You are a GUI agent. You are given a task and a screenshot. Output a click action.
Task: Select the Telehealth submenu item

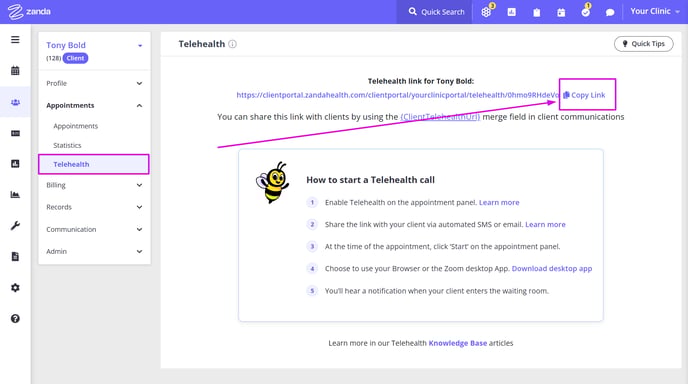click(x=94, y=164)
